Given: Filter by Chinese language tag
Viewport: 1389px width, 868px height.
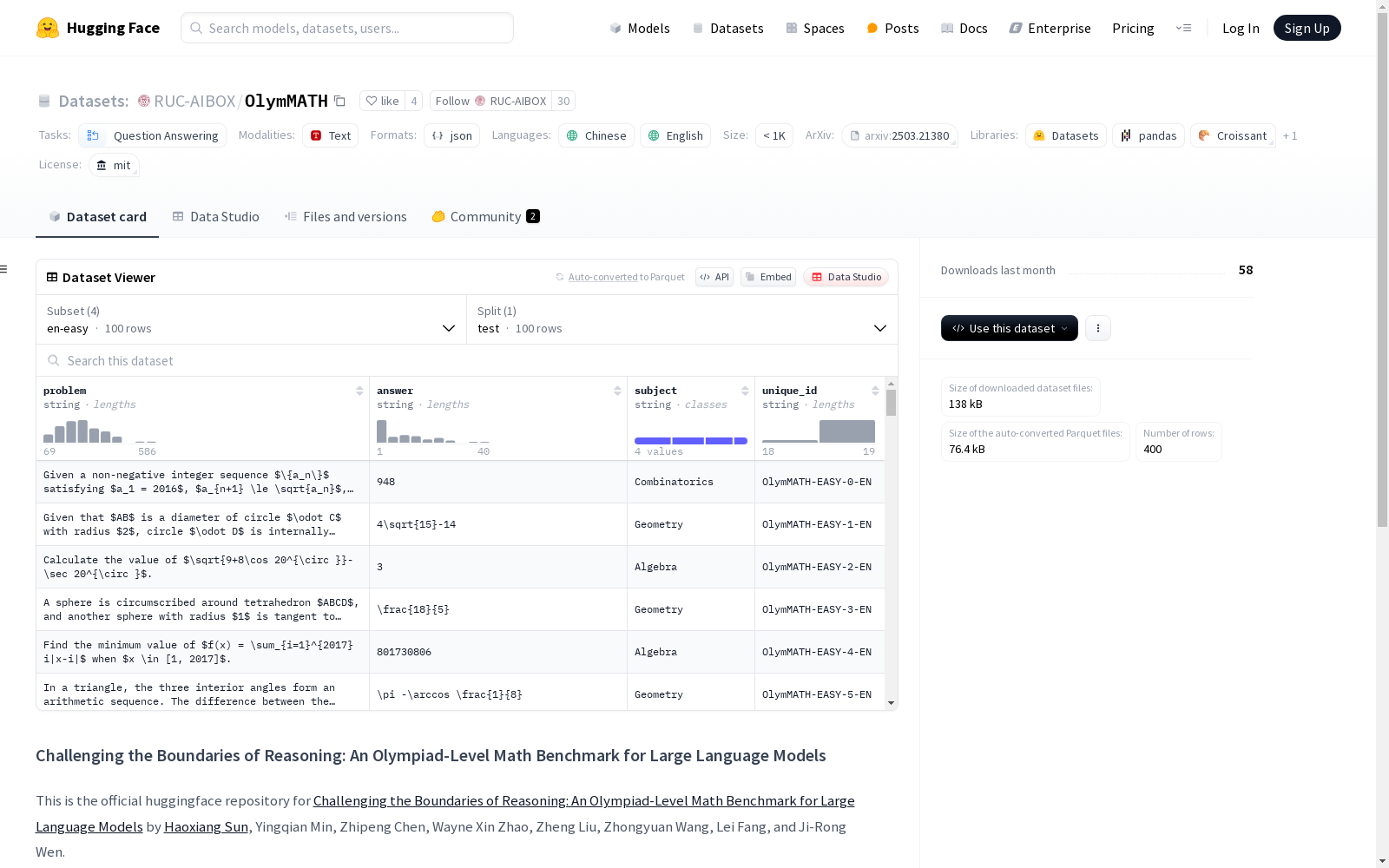Looking at the screenshot, I should coord(596,135).
